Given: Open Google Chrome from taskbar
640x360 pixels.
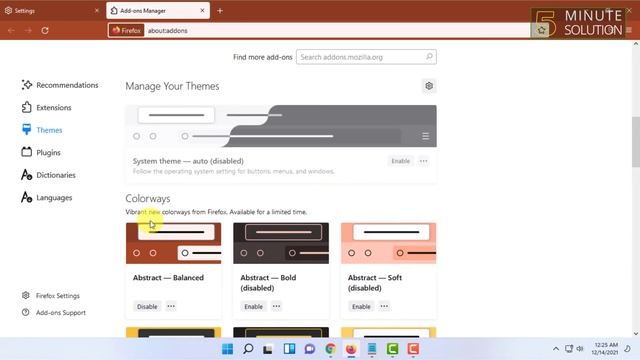Looking at the screenshot, I should point(330,349).
